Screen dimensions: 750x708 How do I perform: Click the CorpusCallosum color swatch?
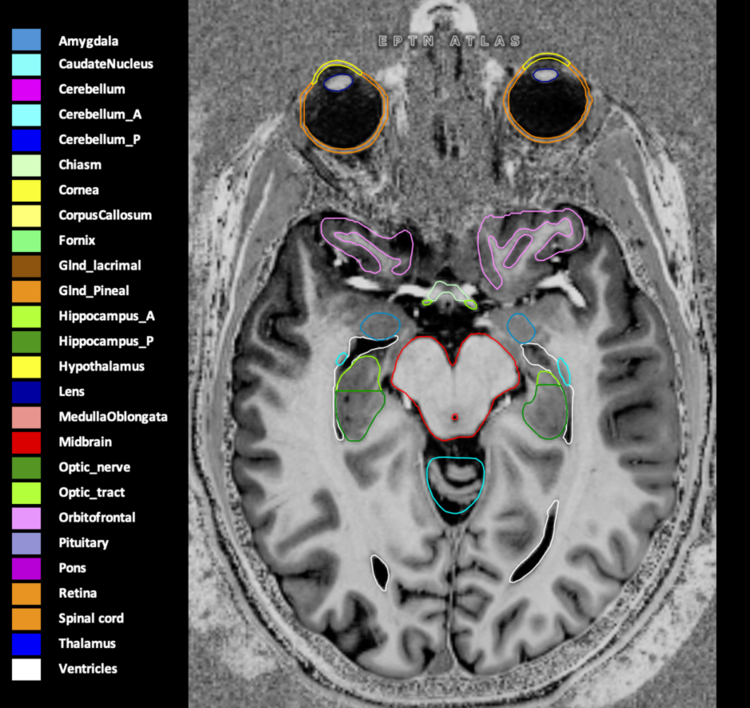click(x=26, y=216)
